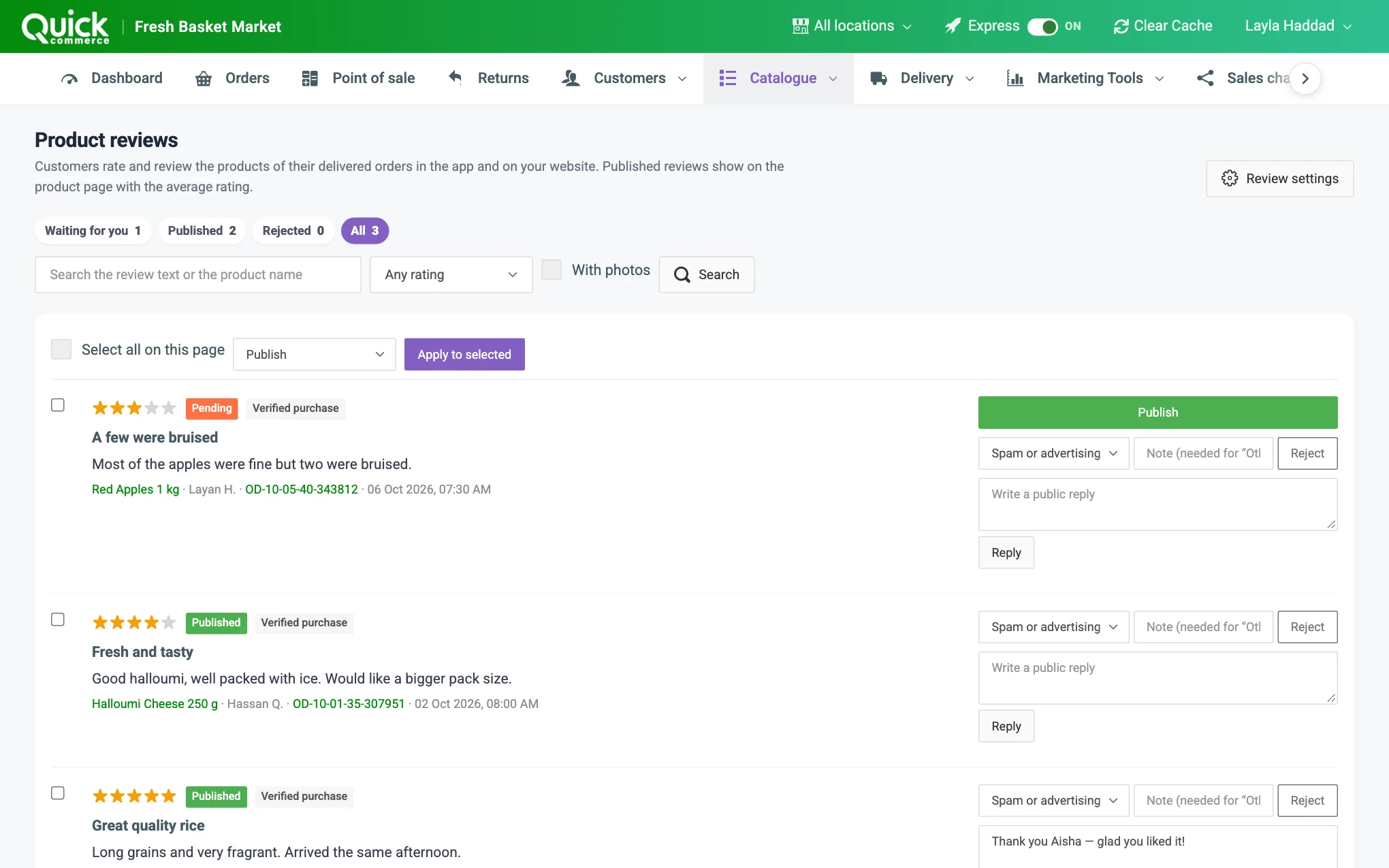Open the bulk action Publish dropdown
Image resolution: width=1389 pixels, height=868 pixels.
(x=315, y=355)
